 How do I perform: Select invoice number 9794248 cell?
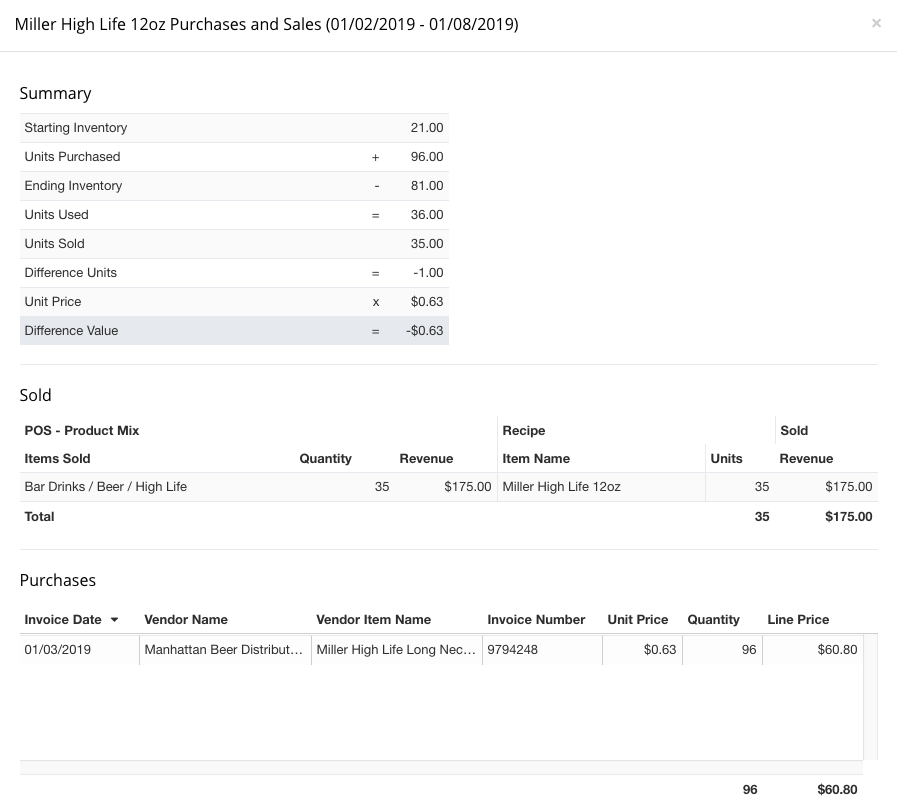pos(542,649)
